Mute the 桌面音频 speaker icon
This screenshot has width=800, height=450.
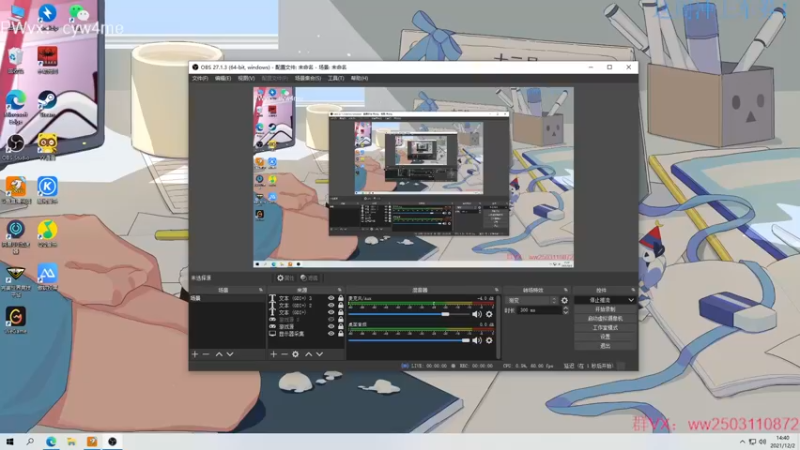[477, 340]
